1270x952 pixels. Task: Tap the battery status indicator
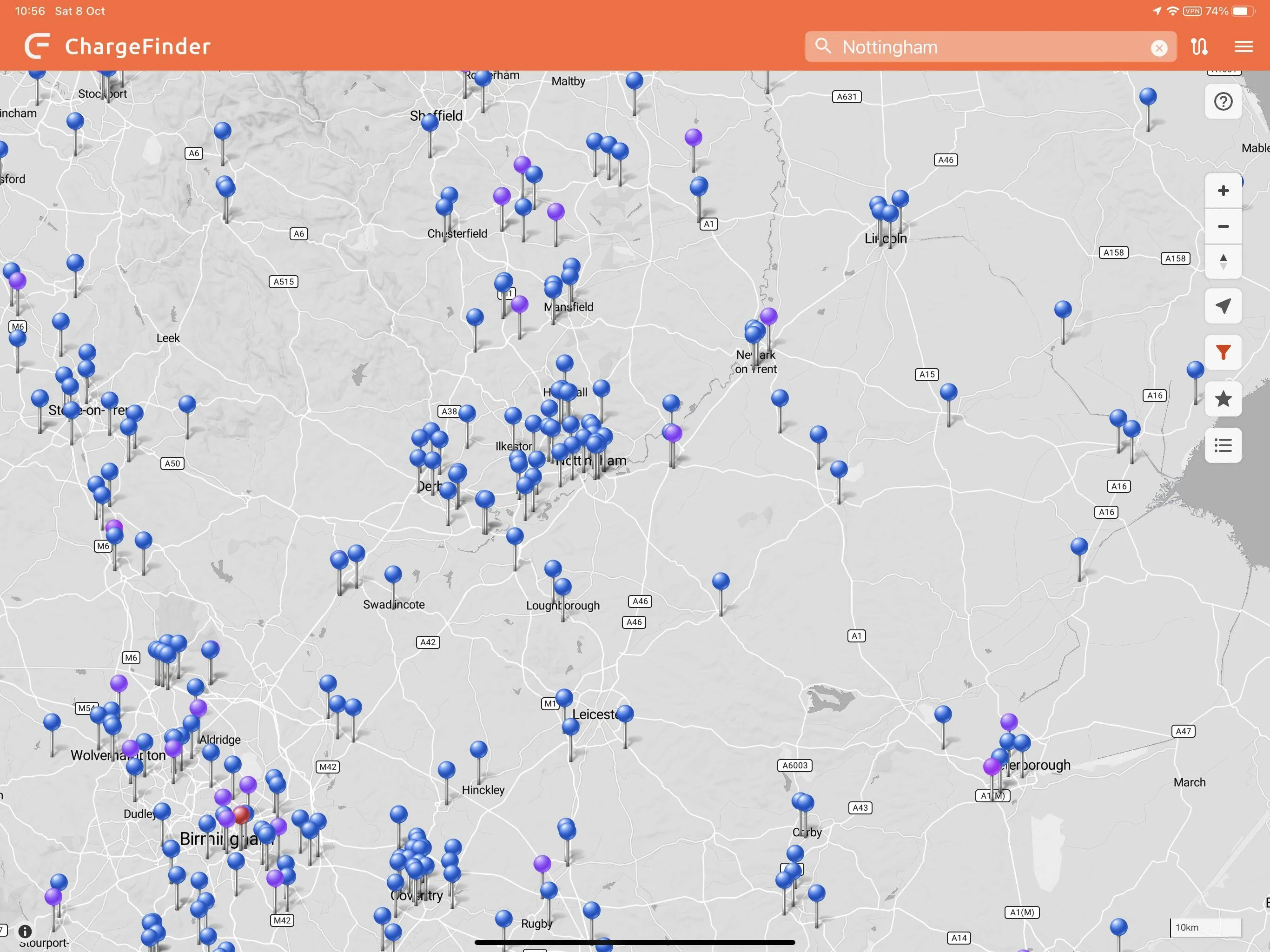pyautogui.click(x=1244, y=11)
